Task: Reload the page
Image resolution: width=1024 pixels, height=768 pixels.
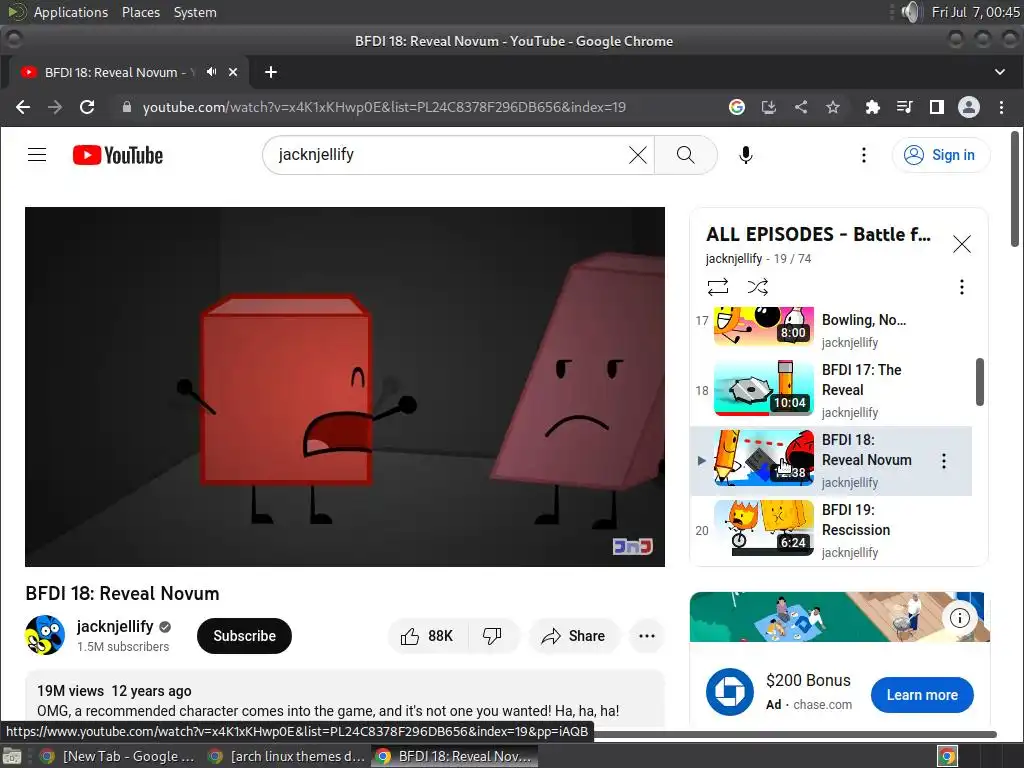Action: click(x=87, y=107)
